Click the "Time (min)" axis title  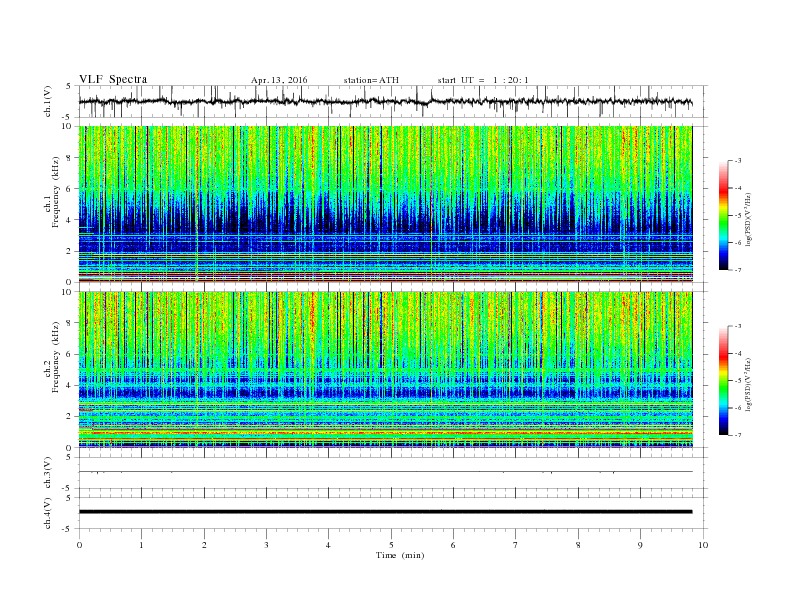pyautogui.click(x=400, y=555)
